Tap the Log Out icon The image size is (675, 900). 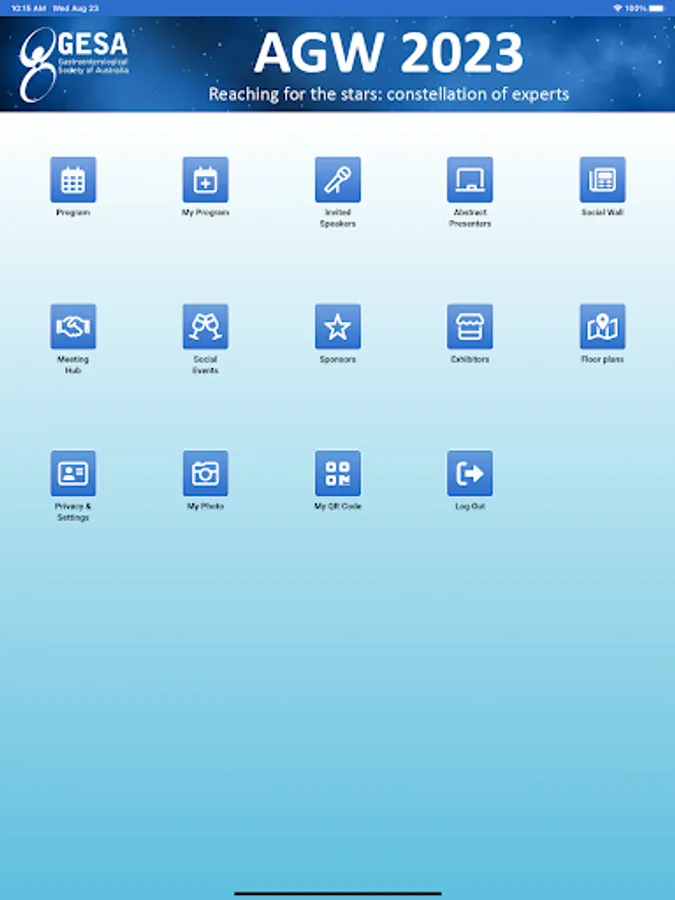pyautogui.click(x=470, y=473)
